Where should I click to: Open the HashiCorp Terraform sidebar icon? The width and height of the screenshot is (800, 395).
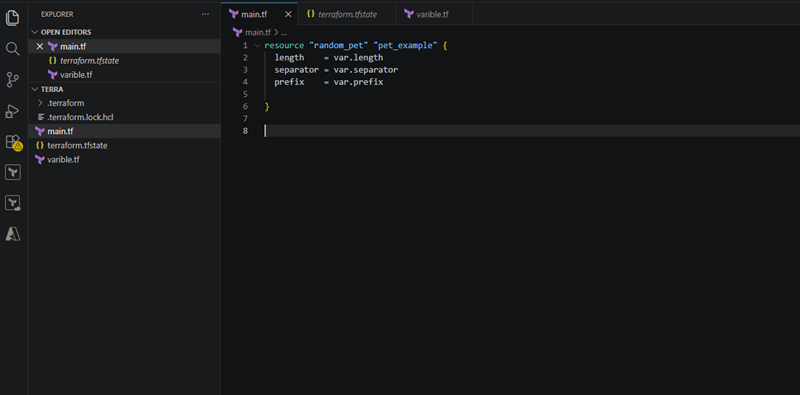(x=13, y=172)
